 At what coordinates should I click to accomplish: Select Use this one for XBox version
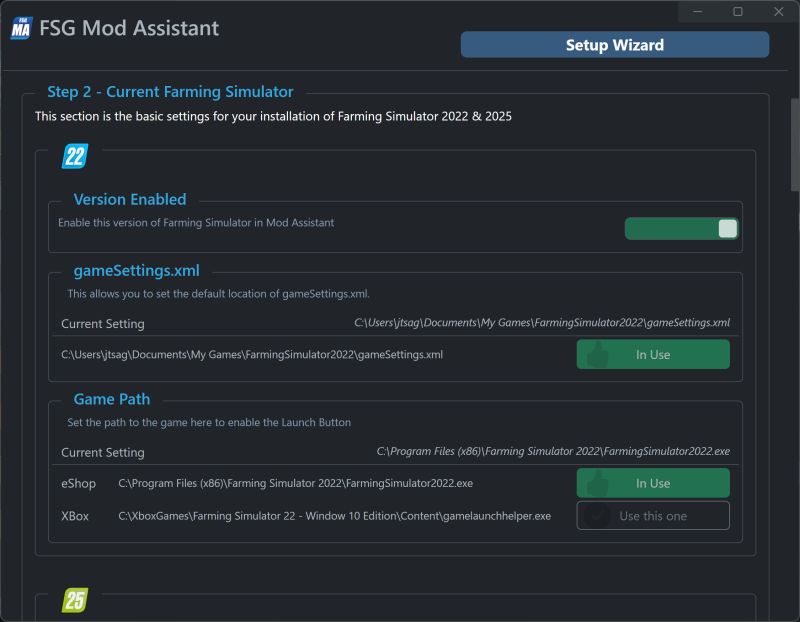tap(653, 516)
